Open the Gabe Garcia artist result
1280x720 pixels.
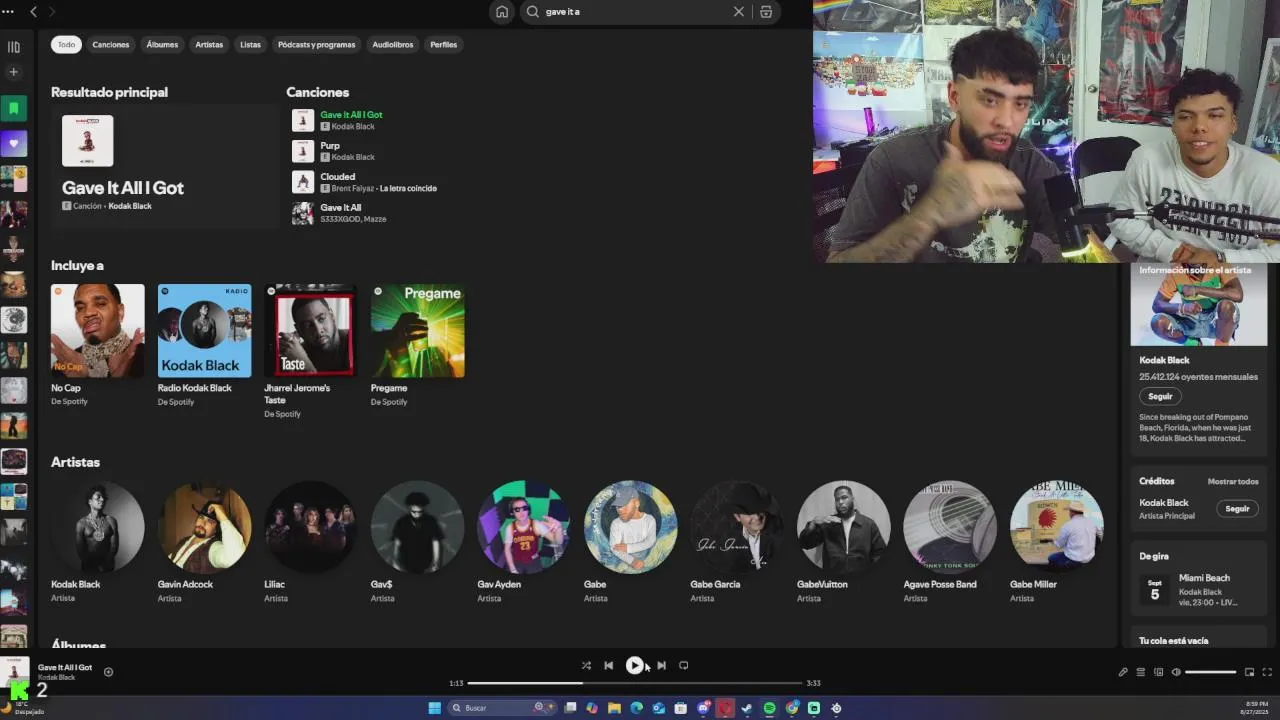[x=737, y=527]
